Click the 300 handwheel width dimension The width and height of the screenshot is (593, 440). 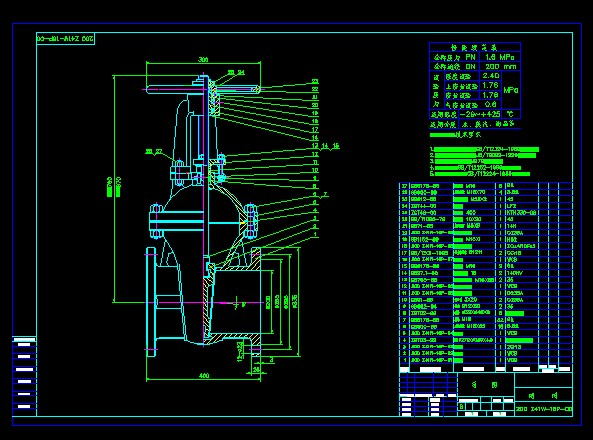pos(203,59)
